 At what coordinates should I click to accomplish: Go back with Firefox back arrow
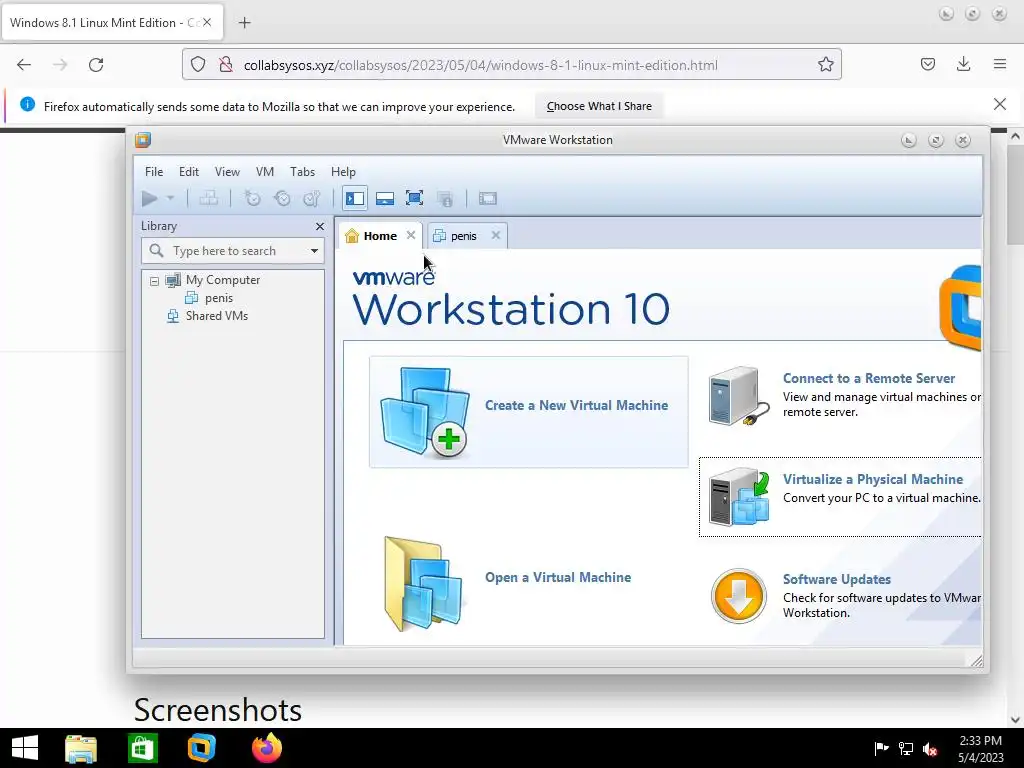[x=24, y=65]
